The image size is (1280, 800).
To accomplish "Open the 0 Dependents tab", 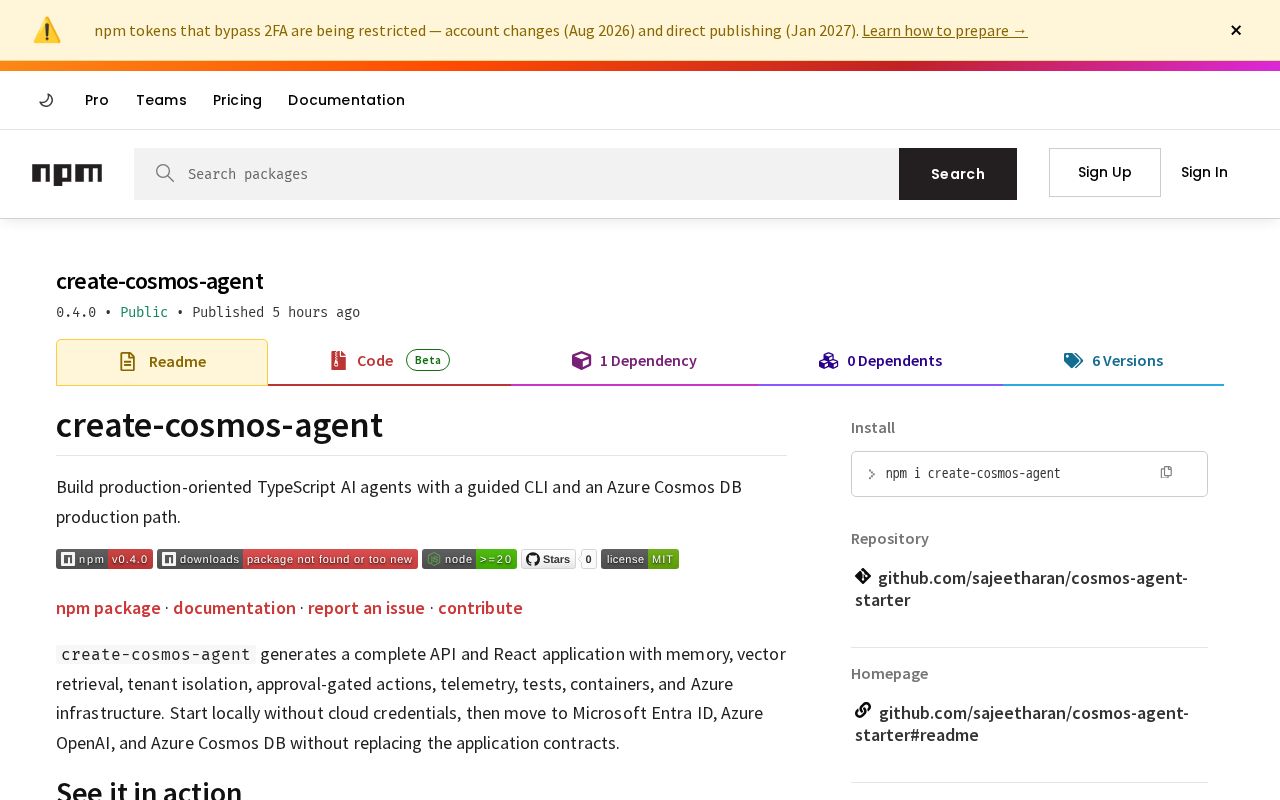I will tap(880, 361).
